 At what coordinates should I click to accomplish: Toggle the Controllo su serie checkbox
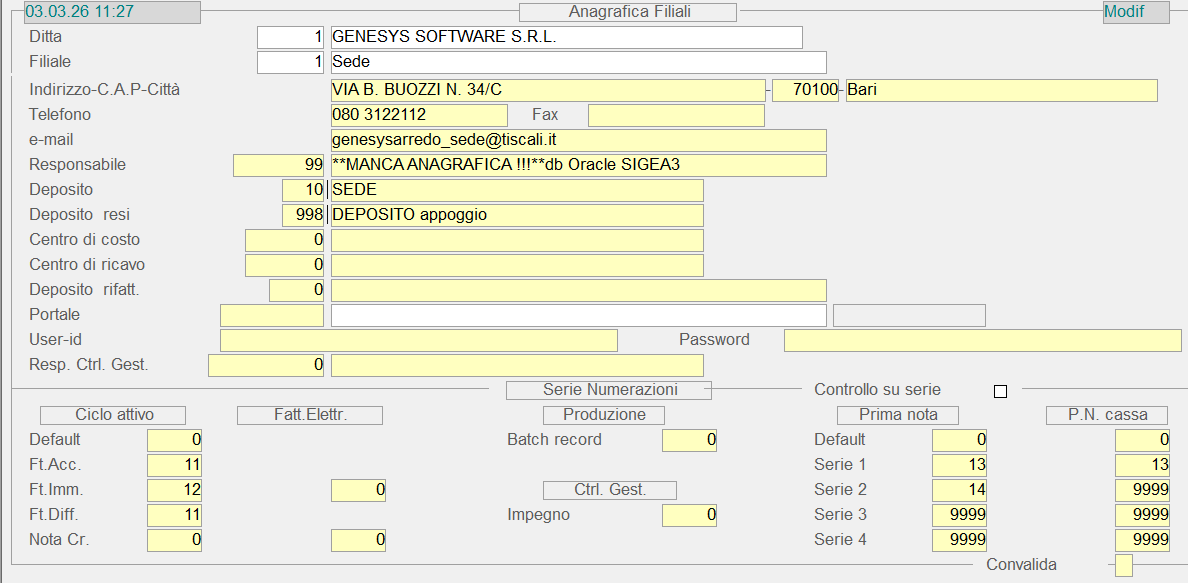[x=1000, y=391]
